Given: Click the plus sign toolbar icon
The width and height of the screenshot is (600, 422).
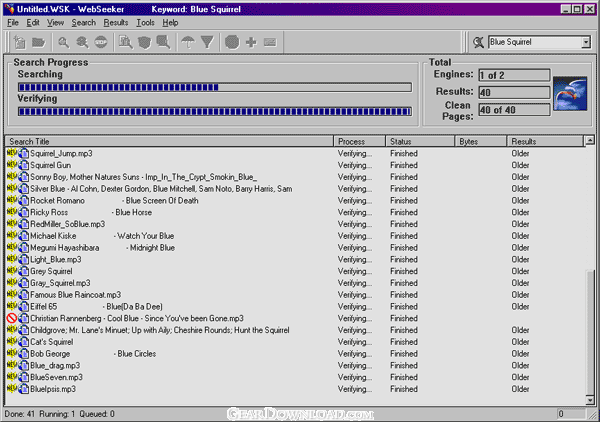Looking at the screenshot, I should (251, 42).
